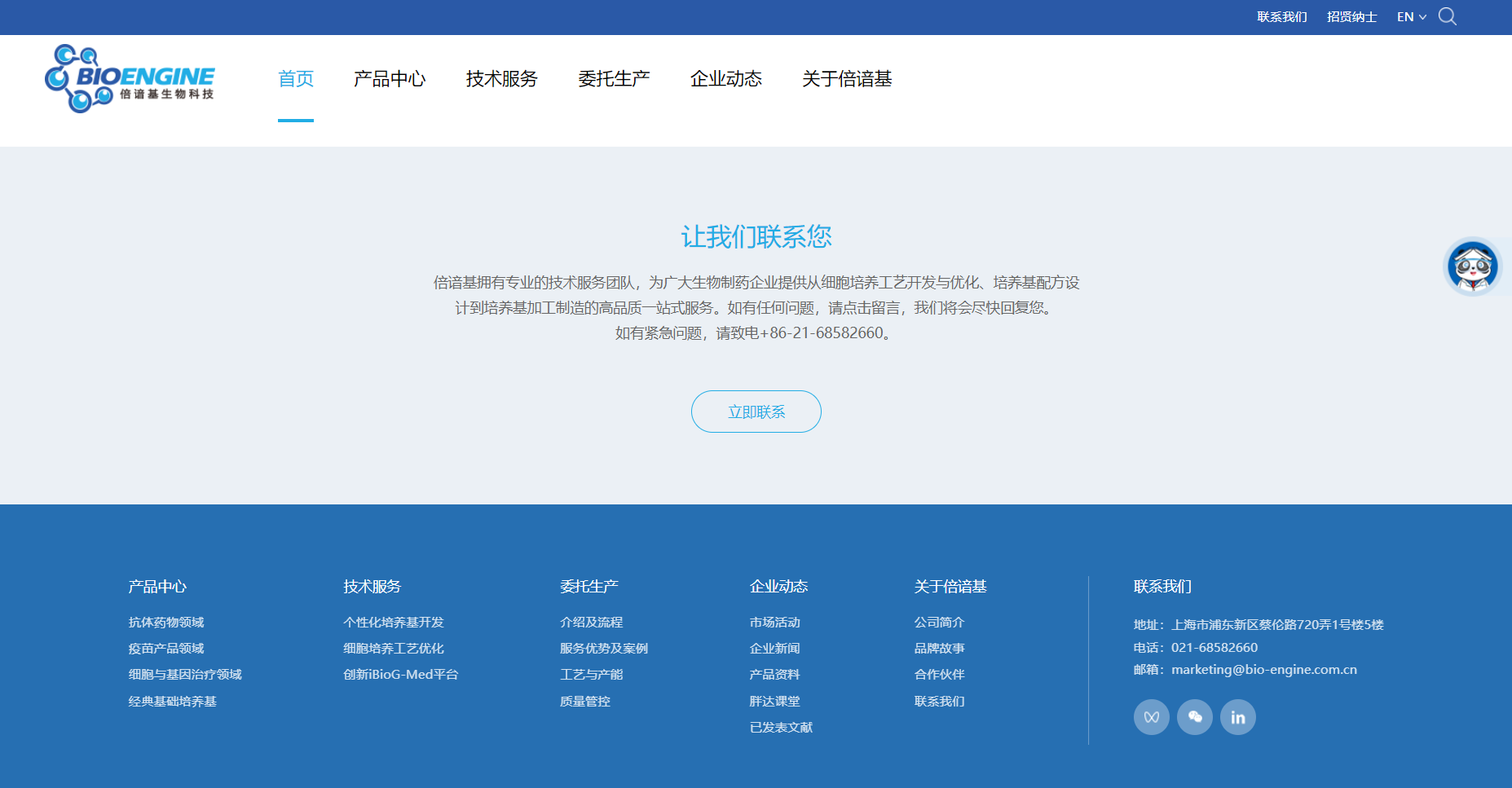This screenshot has width=1512, height=788.
Task: Open the LinkedIn icon in footer
Action: click(1237, 717)
